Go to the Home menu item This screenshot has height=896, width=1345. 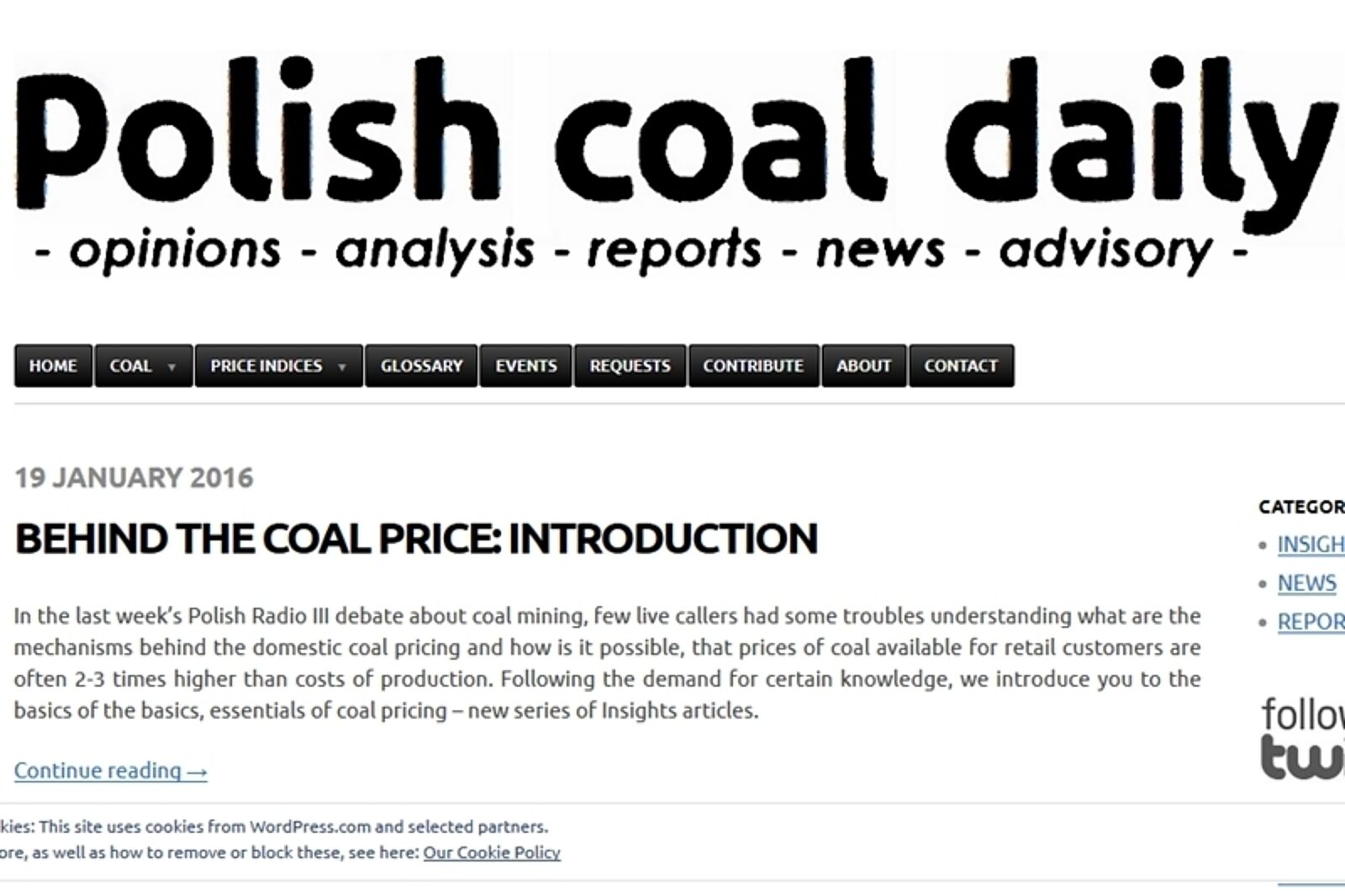click(x=53, y=366)
